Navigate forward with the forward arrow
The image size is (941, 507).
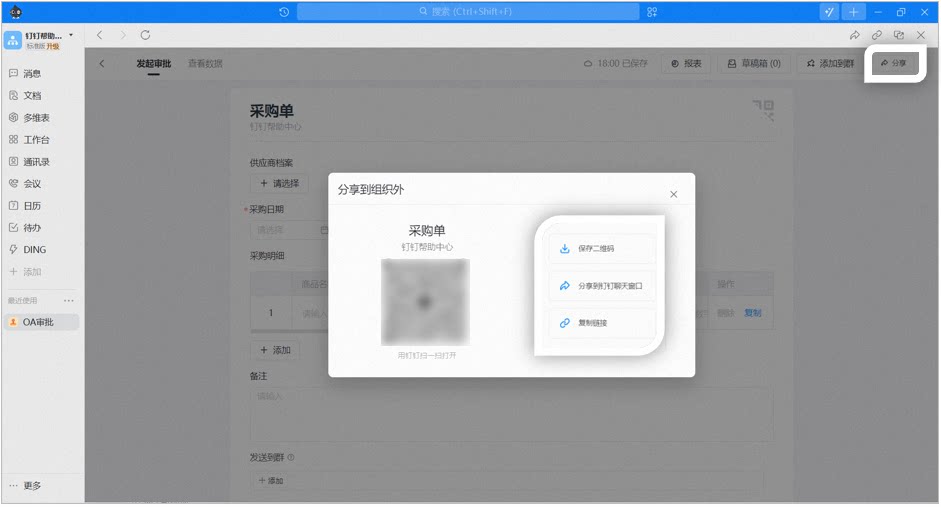122,35
